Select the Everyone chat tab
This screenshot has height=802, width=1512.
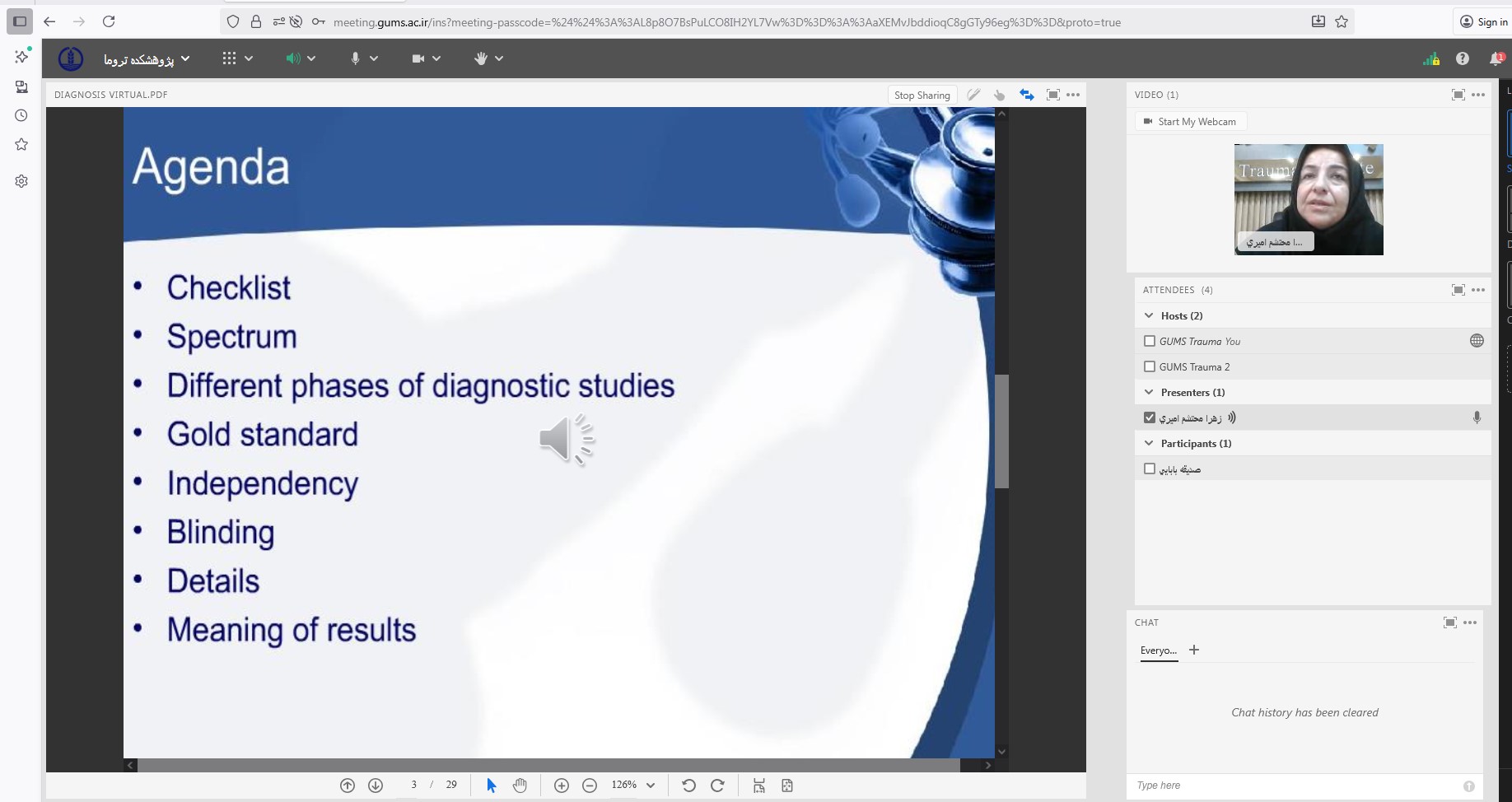pyautogui.click(x=1158, y=650)
